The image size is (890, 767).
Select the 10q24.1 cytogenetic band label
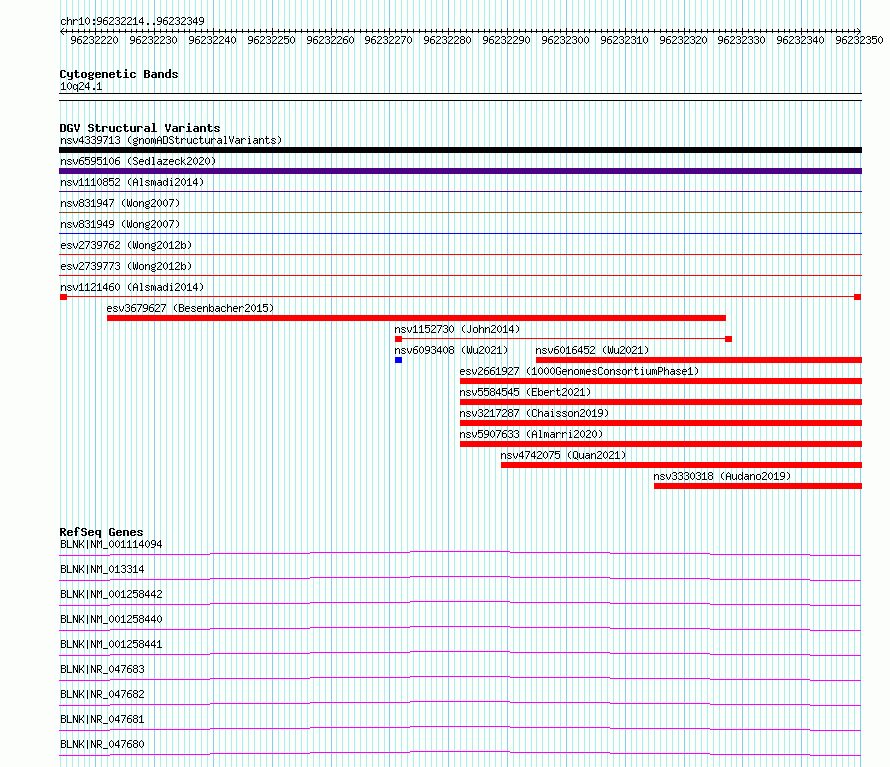click(x=81, y=86)
